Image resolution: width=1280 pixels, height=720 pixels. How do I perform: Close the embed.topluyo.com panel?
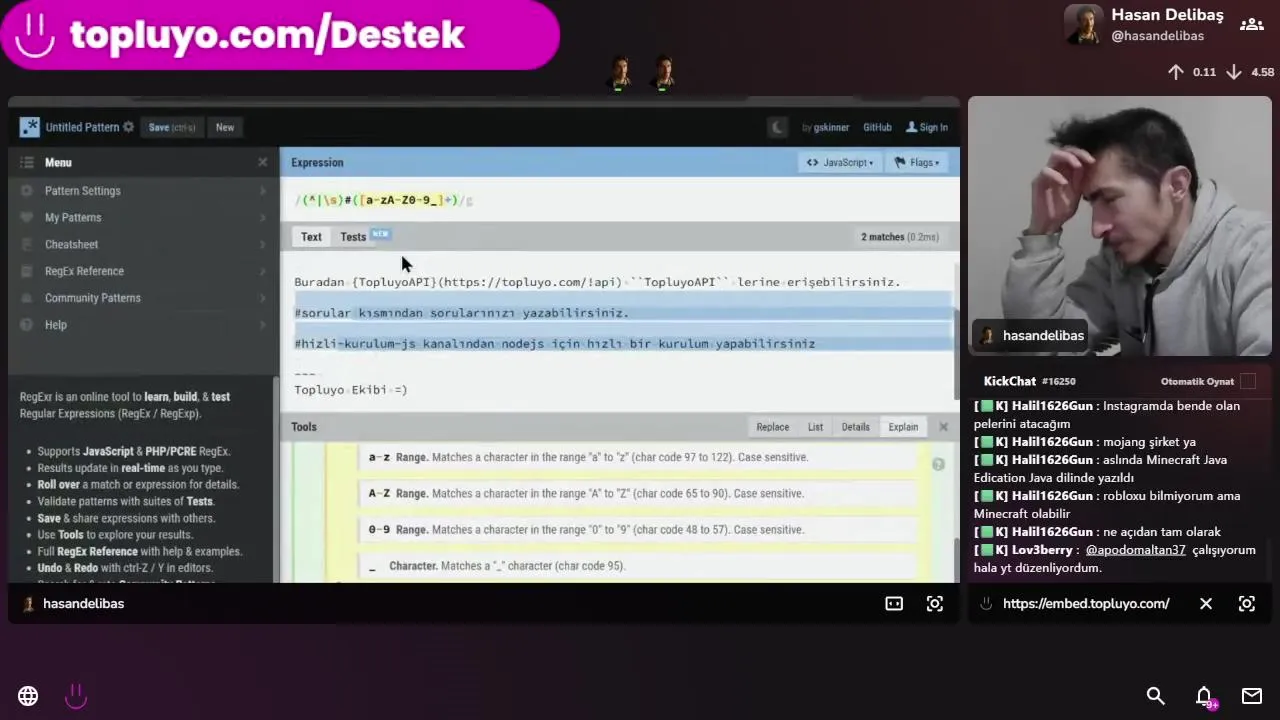[x=1206, y=604]
